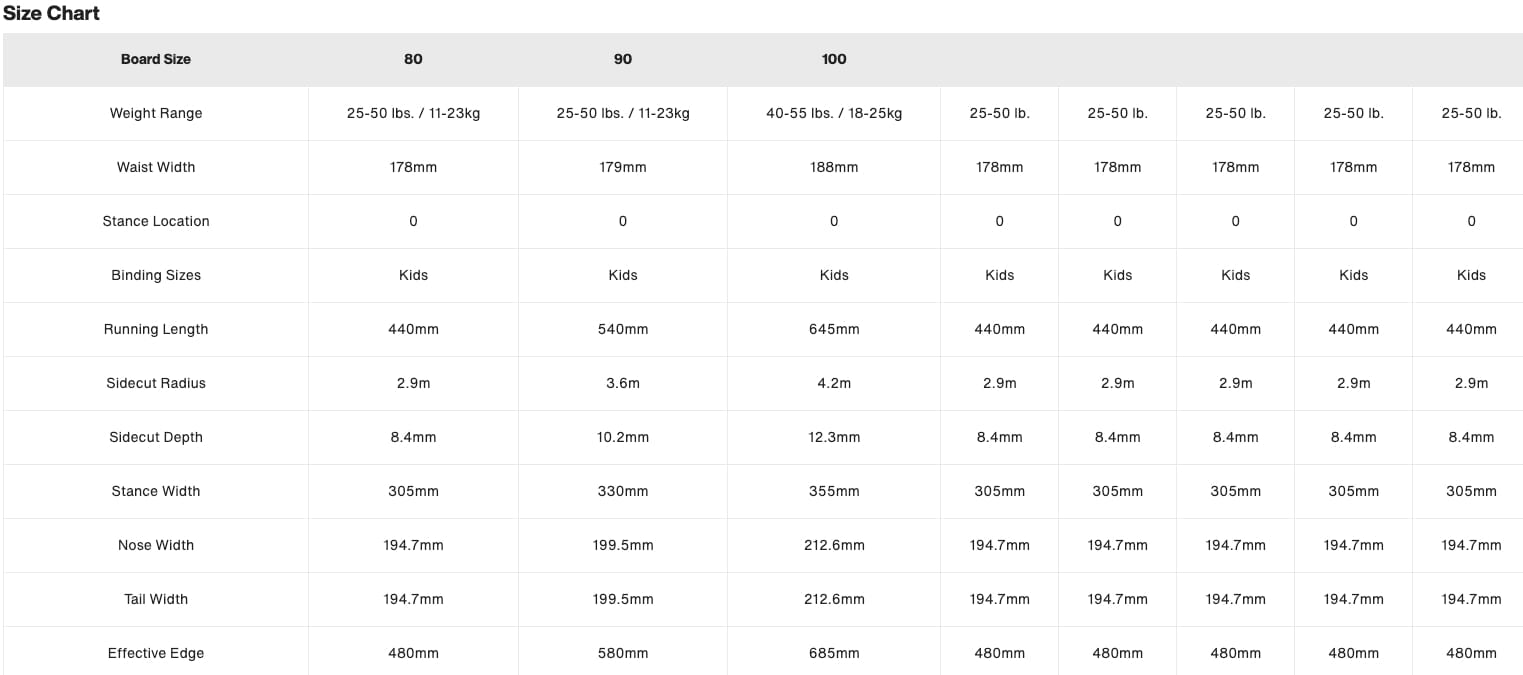Click the 645mm running length value

click(834, 329)
